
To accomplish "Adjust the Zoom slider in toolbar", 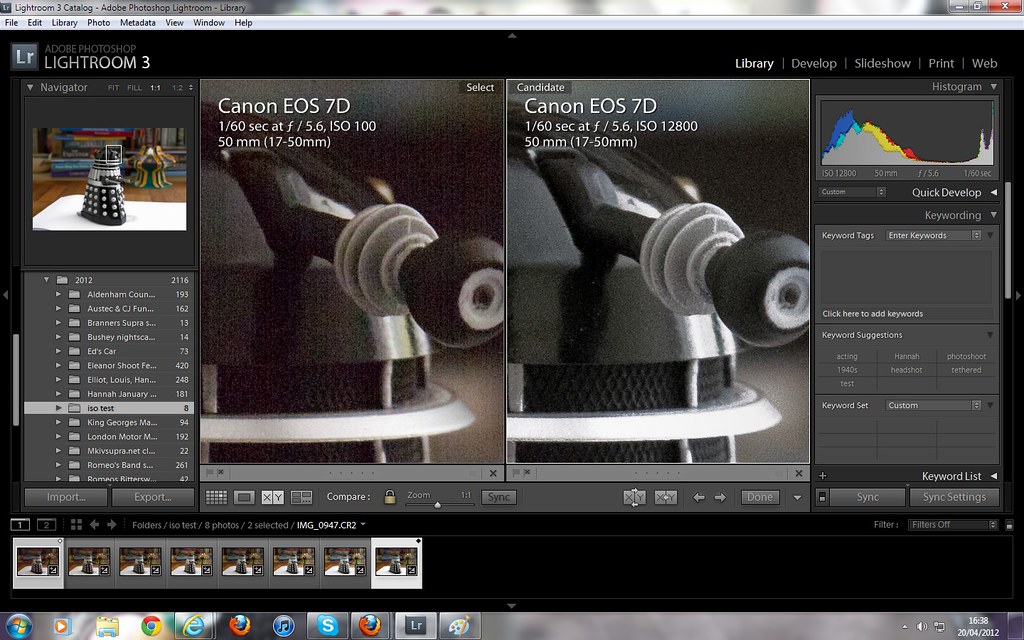I will (437, 504).
